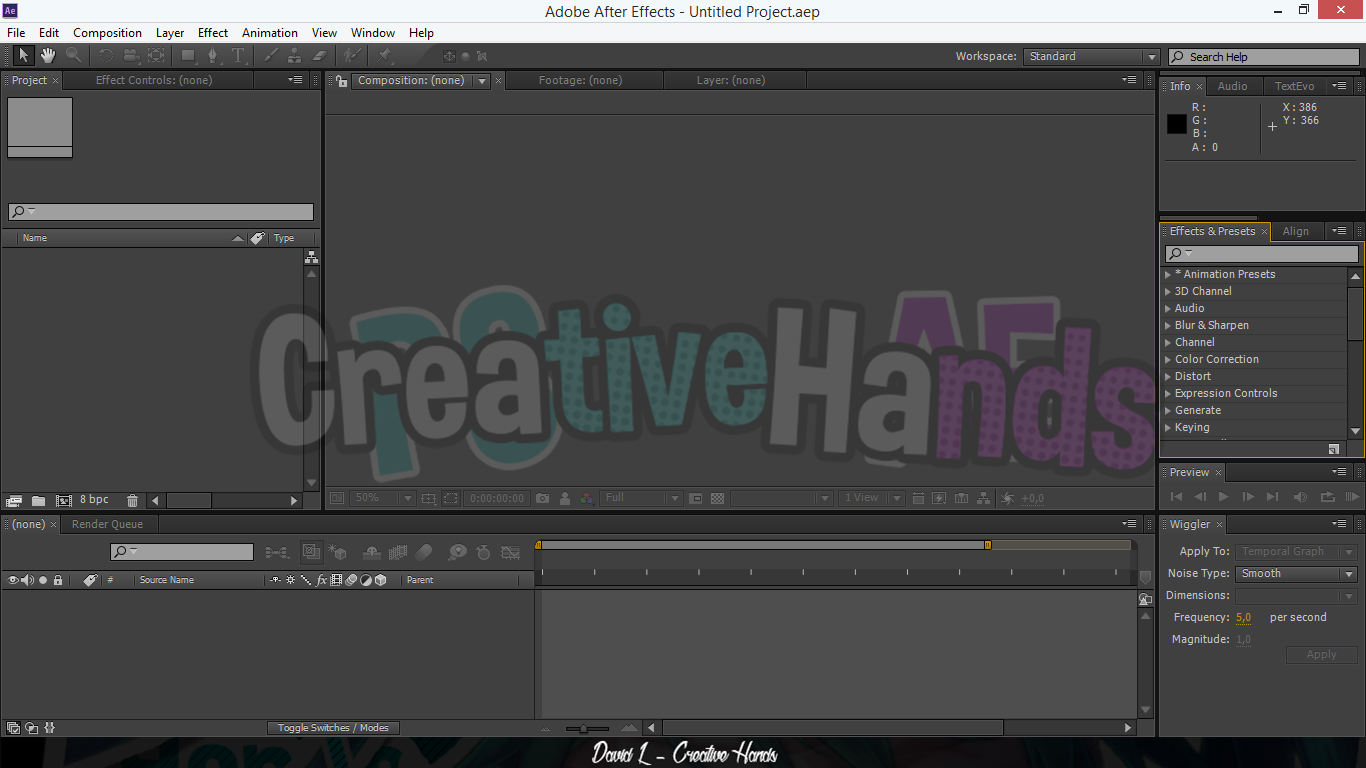
Task: Click Toggle Switches / Modes button
Action: (333, 728)
